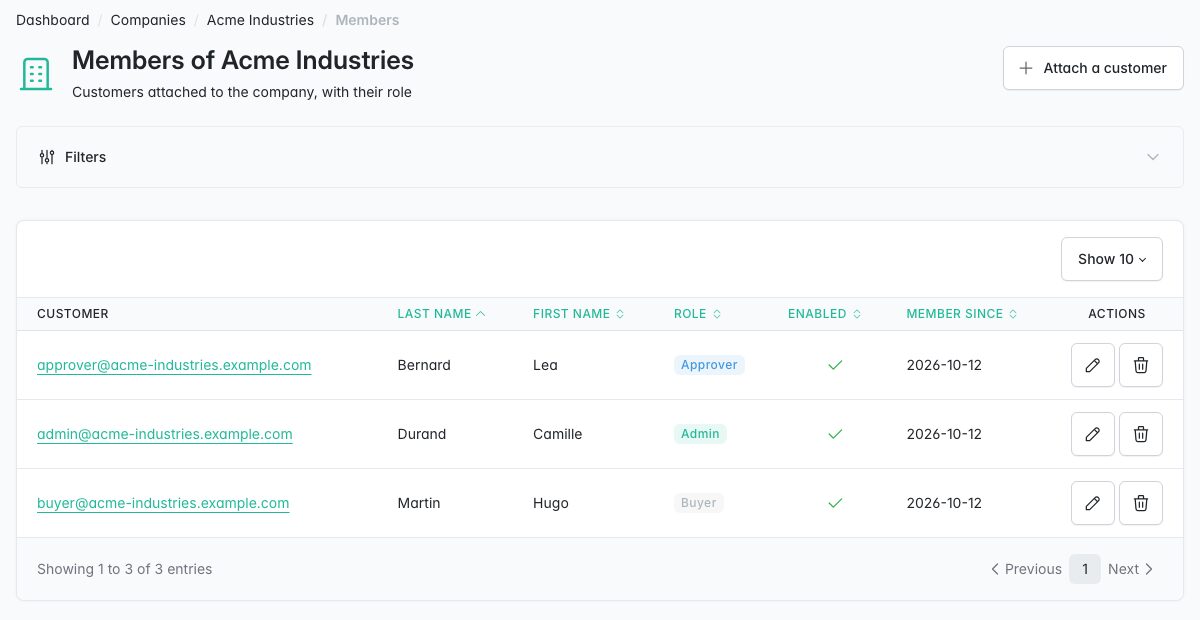Sort table by First Name
This screenshot has width=1200, height=620.
click(579, 314)
